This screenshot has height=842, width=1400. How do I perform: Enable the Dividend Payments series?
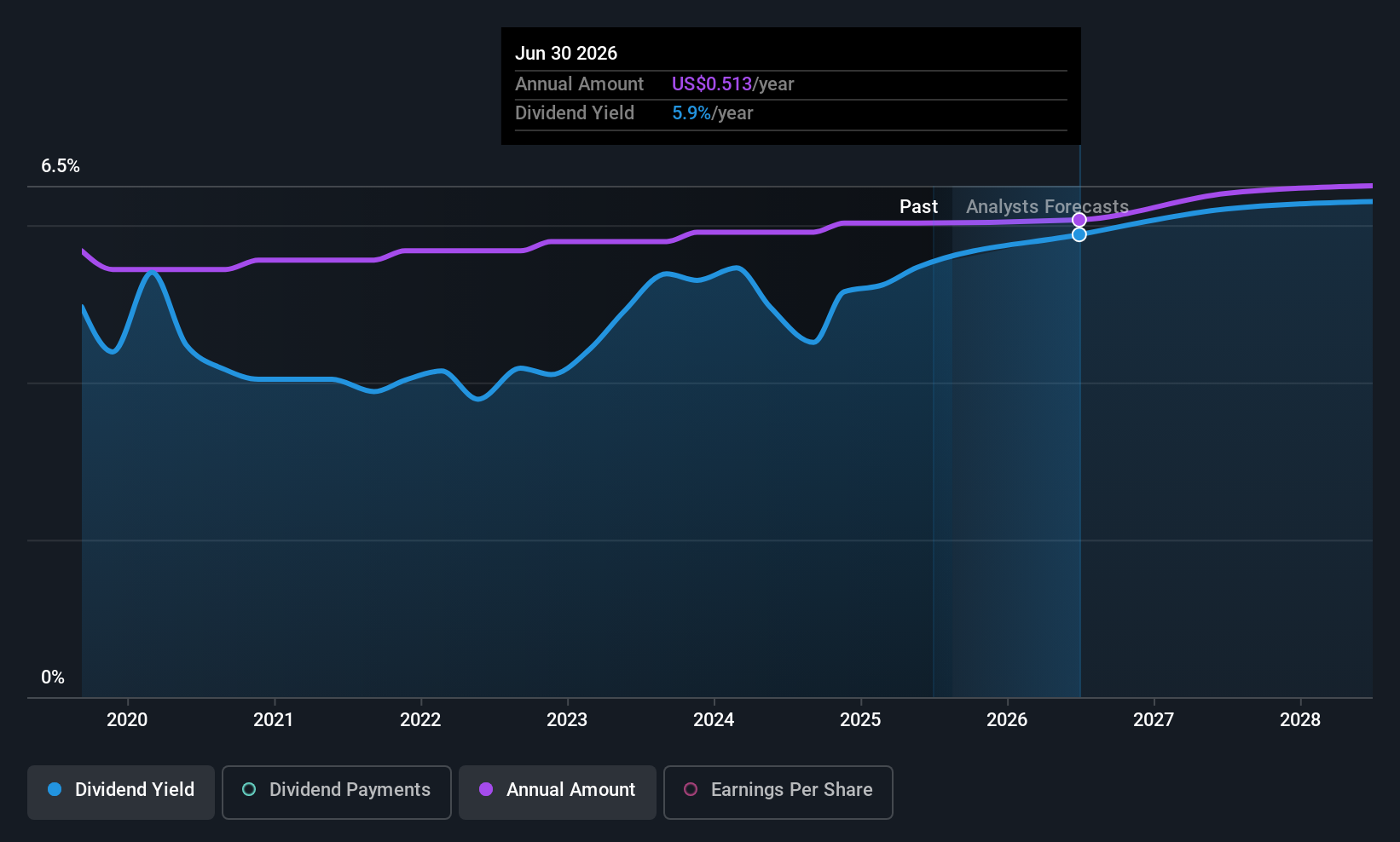pyautogui.click(x=337, y=792)
